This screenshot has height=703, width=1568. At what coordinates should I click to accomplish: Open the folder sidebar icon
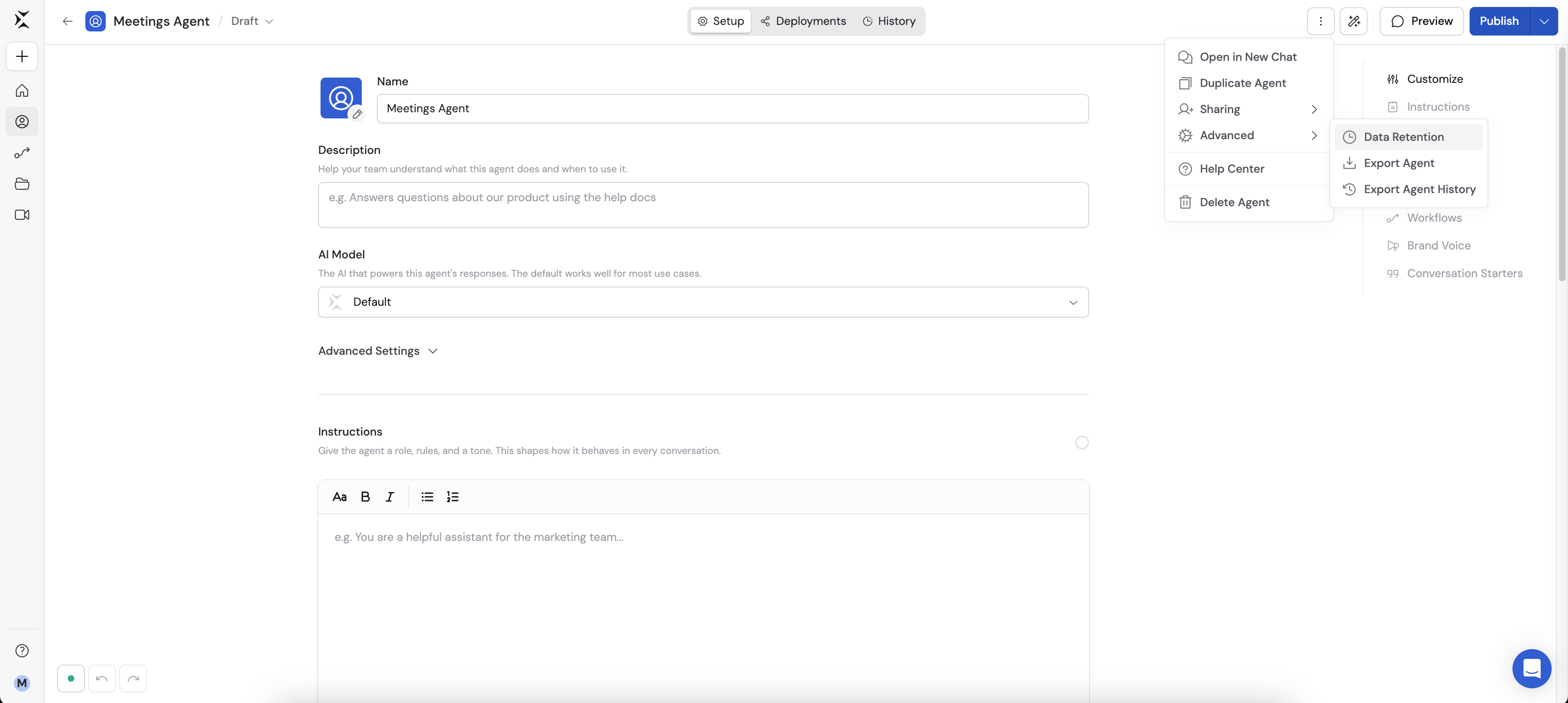pyautogui.click(x=22, y=184)
